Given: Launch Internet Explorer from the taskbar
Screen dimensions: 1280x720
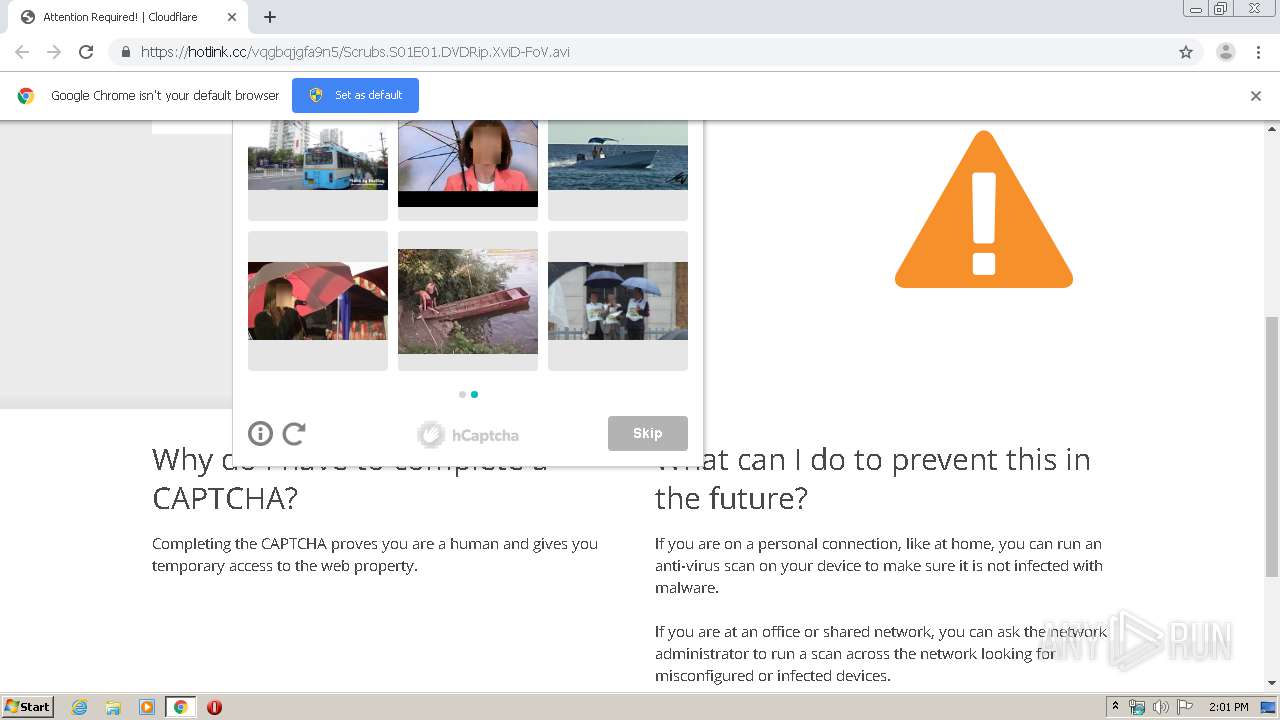Looking at the screenshot, I should click(x=80, y=707).
